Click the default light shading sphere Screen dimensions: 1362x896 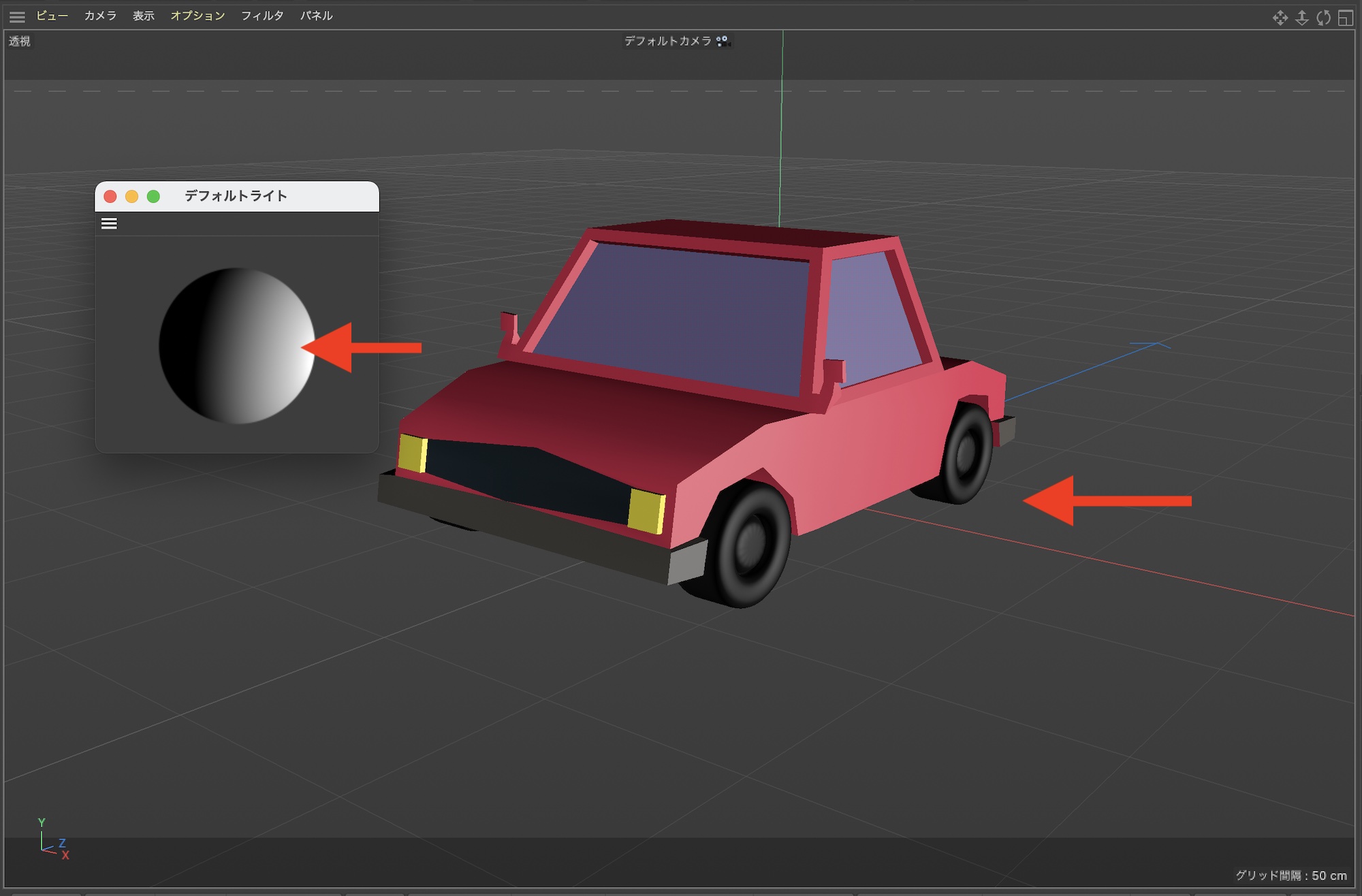point(237,346)
